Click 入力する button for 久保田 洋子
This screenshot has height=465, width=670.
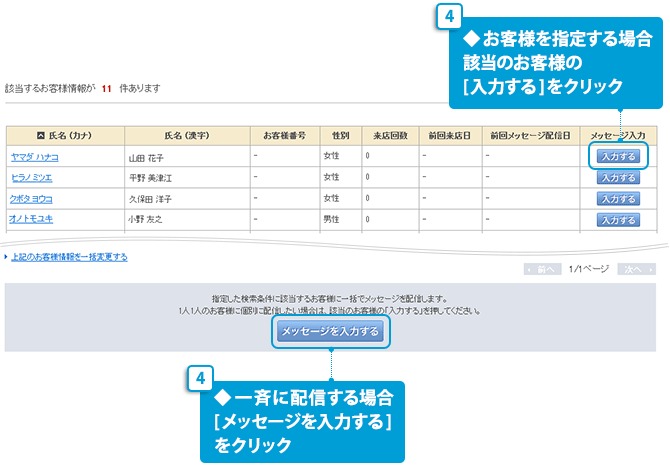[618, 199]
